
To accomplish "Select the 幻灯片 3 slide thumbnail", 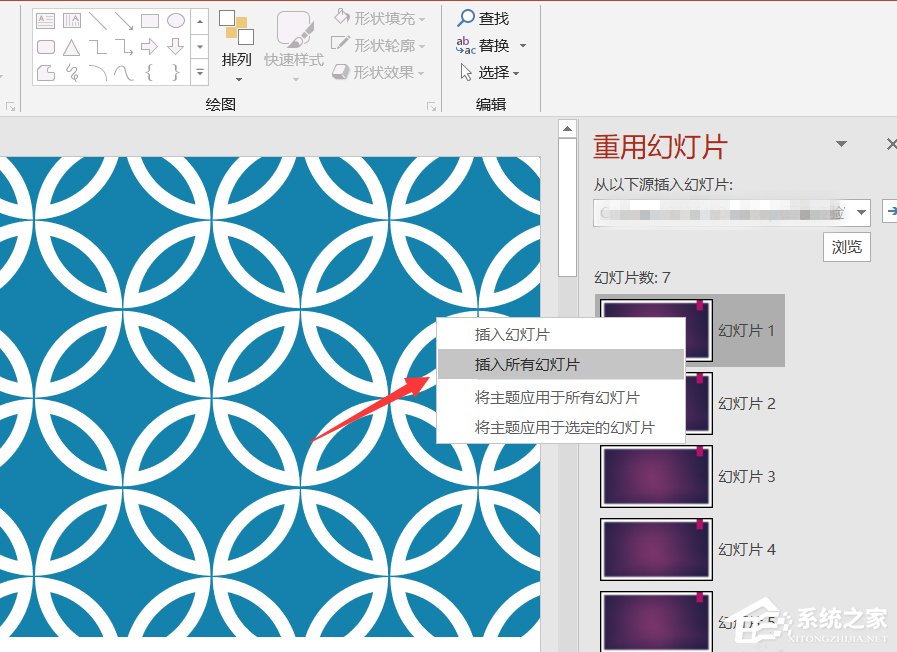I will click(x=655, y=476).
